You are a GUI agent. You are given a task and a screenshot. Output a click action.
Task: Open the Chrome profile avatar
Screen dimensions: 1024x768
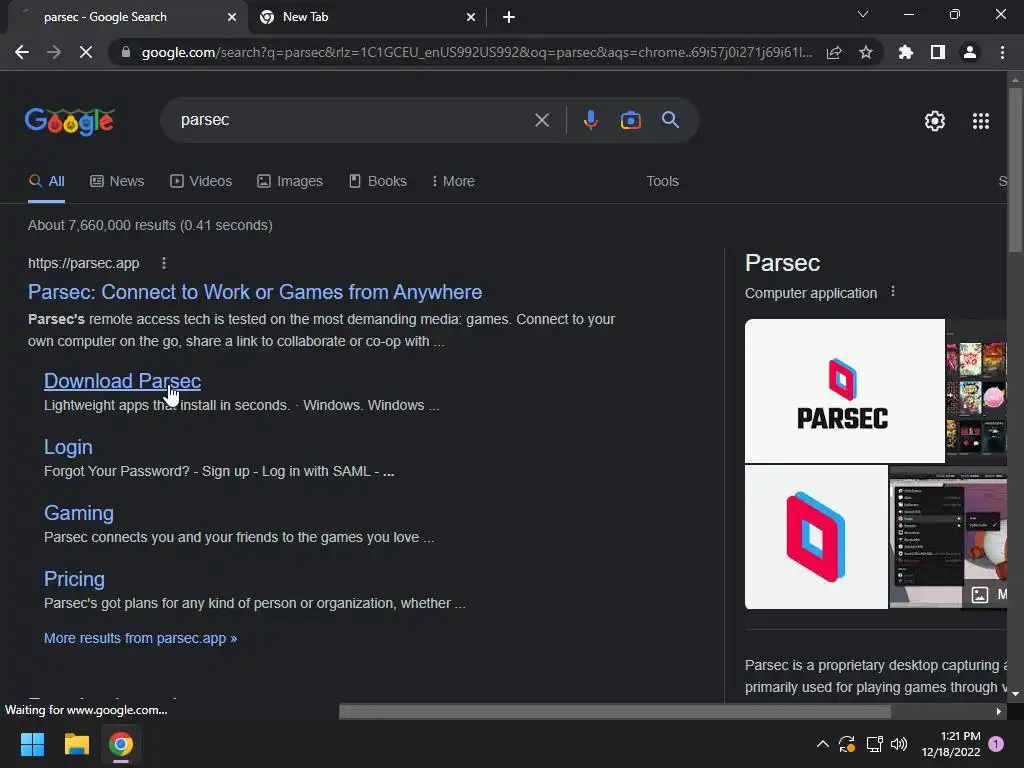[x=970, y=52]
